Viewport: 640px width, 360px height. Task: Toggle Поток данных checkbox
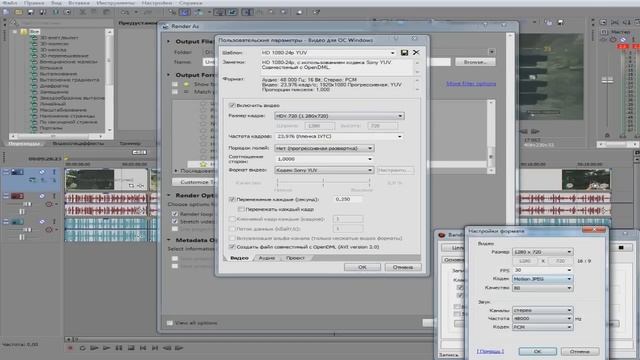pyautogui.click(x=232, y=229)
